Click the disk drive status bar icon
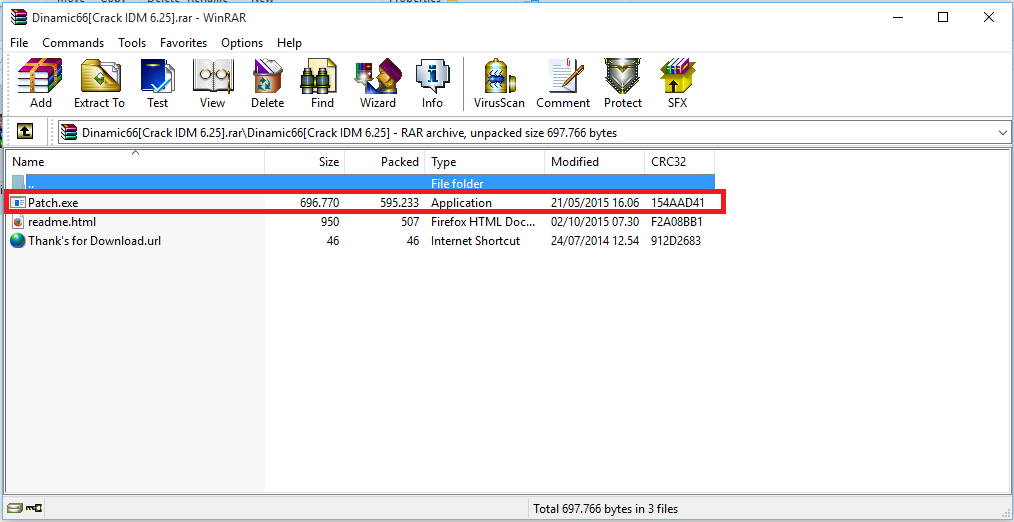Screen dimensions: 1014x522 click(14, 509)
